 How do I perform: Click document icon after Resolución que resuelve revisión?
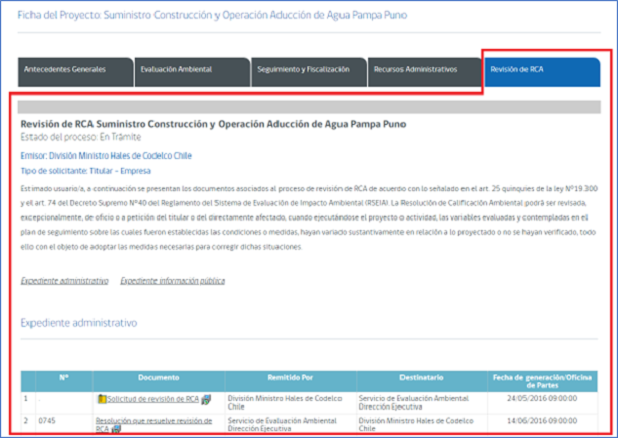(116, 429)
